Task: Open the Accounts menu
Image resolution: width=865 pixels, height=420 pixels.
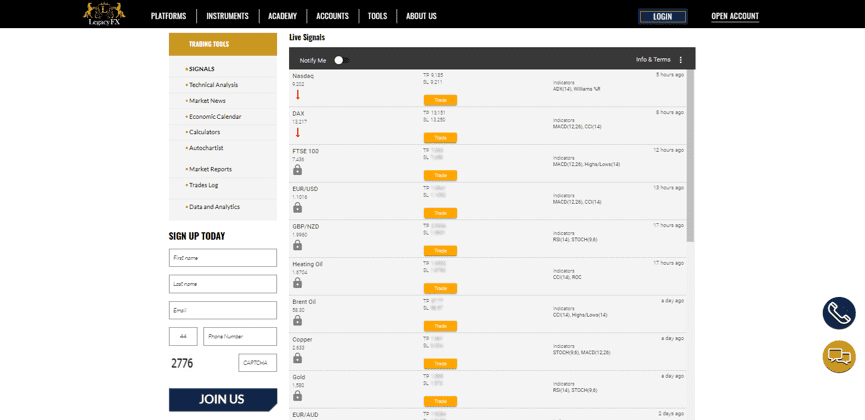Action: tap(333, 16)
